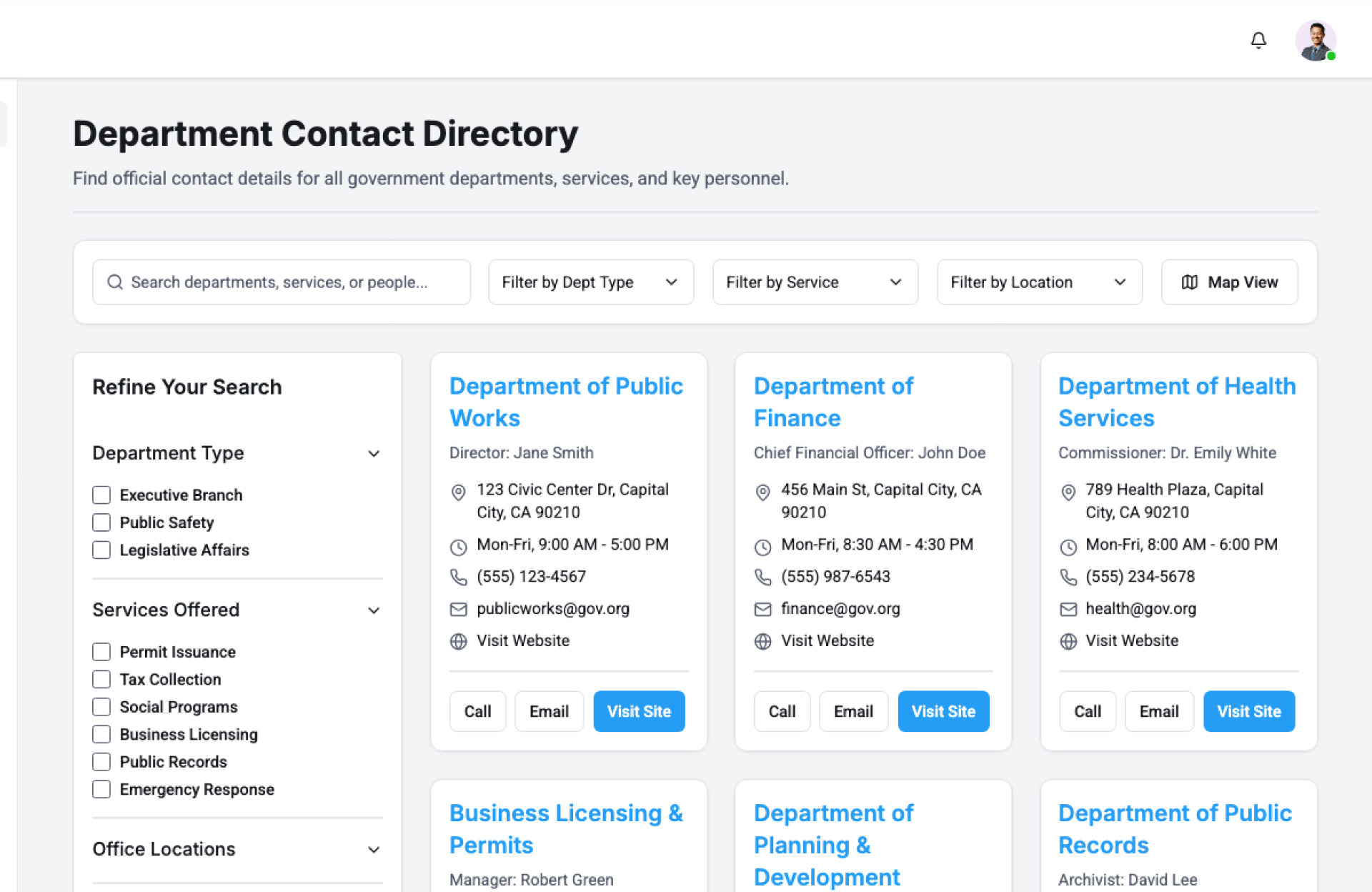Click the Public Works location pin icon
This screenshot has height=892, width=1372.
point(458,492)
